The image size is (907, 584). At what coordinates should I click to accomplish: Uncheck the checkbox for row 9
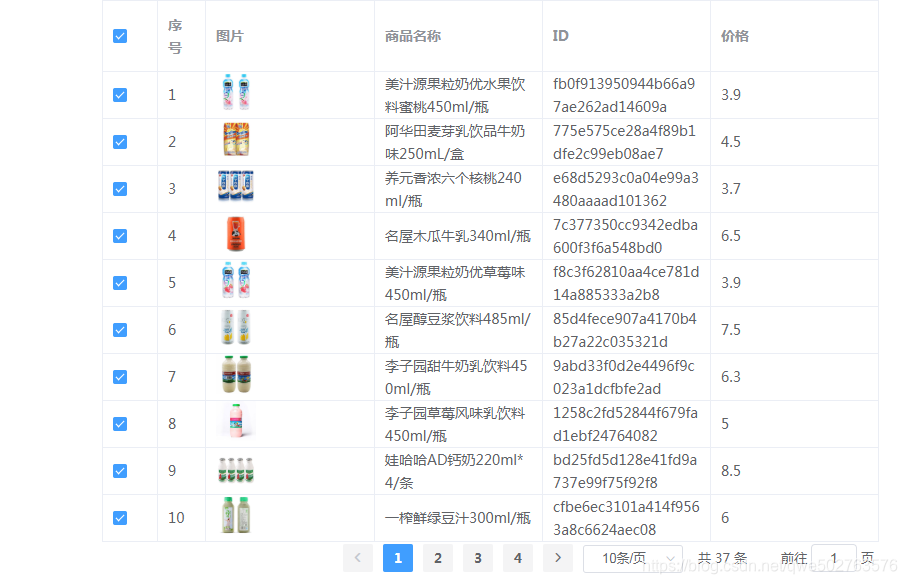[120, 471]
